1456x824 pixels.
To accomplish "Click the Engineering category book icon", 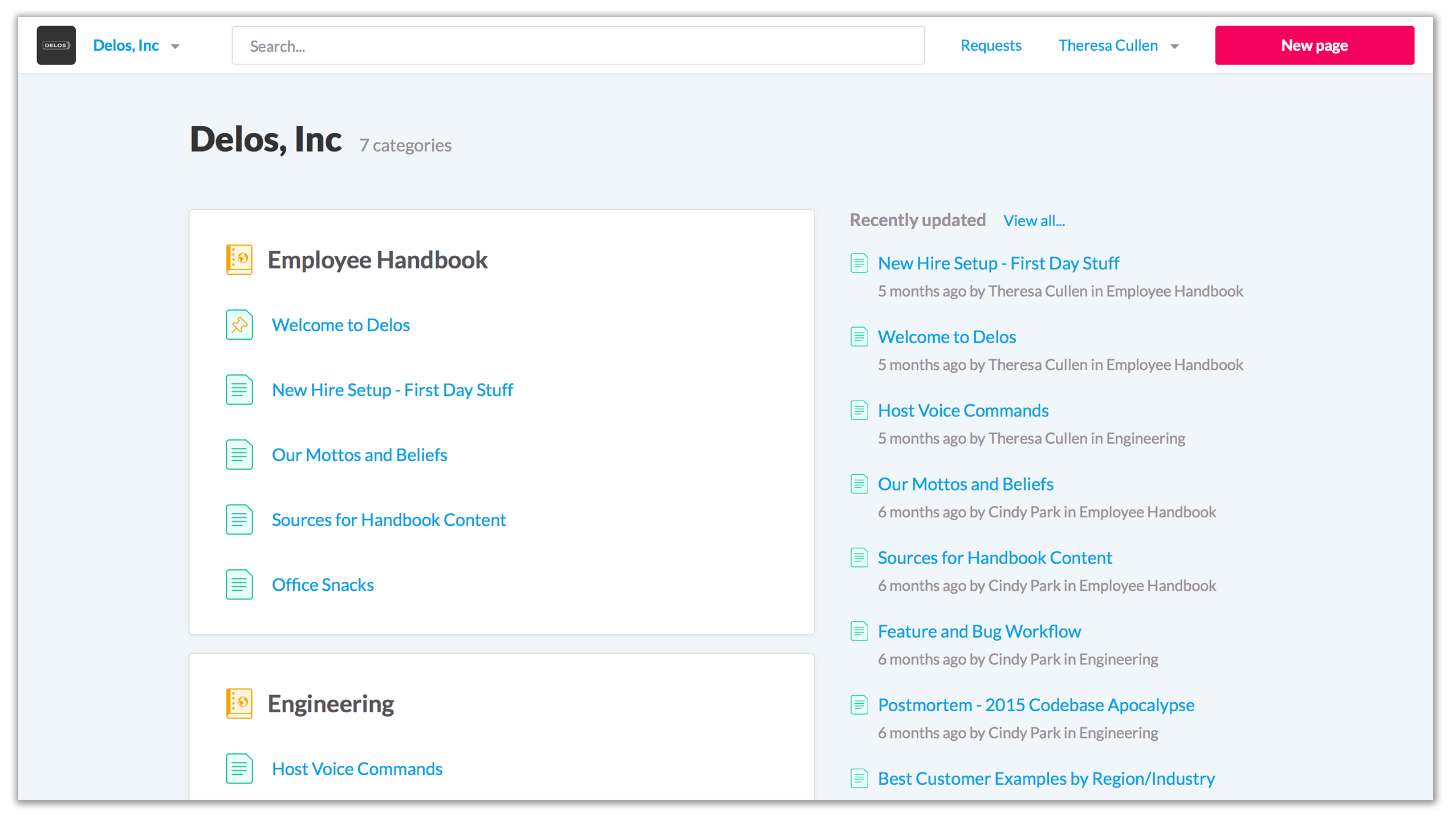I will click(239, 703).
